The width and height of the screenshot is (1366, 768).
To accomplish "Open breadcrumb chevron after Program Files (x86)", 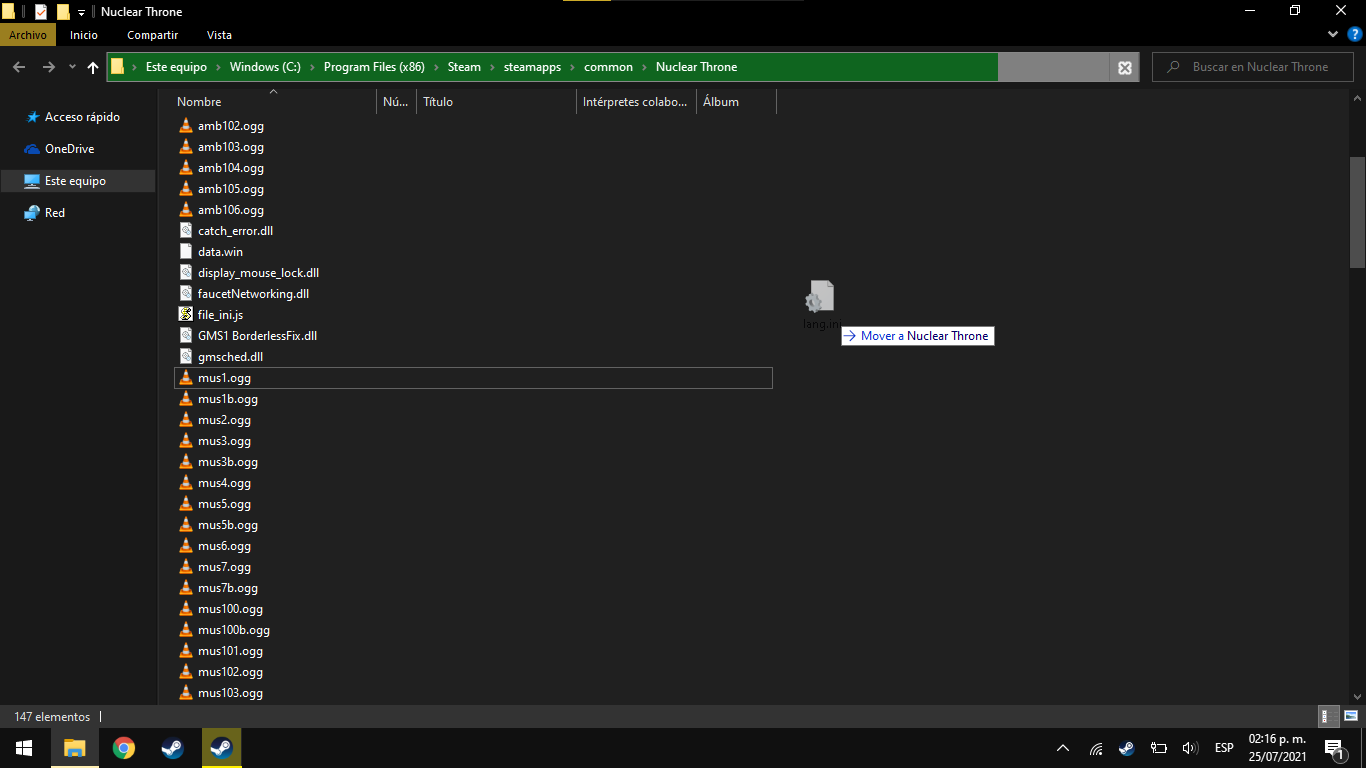I will (x=436, y=67).
